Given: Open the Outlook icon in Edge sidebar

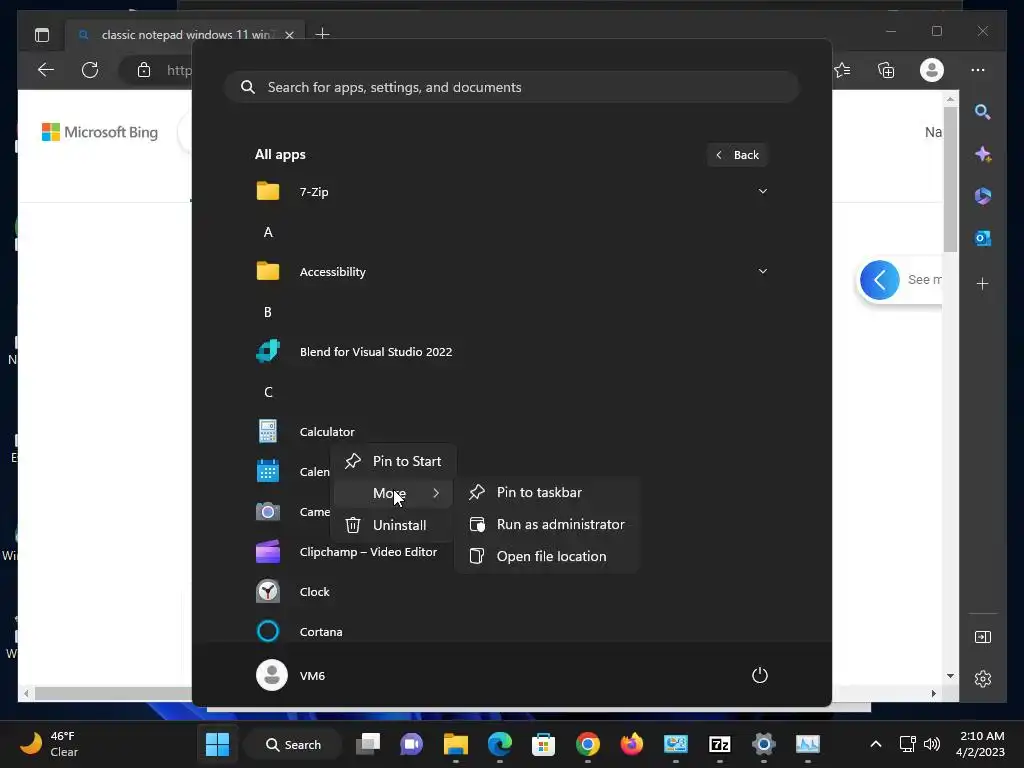Looking at the screenshot, I should tap(982, 238).
